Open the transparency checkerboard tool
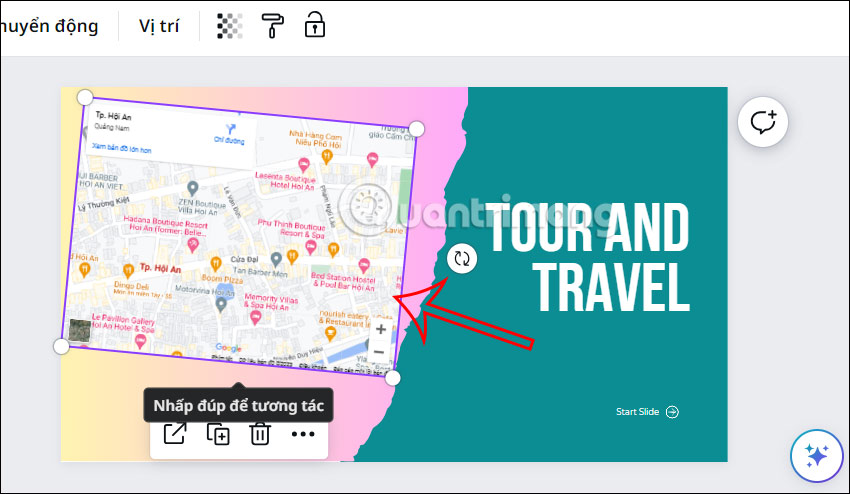 (x=229, y=25)
